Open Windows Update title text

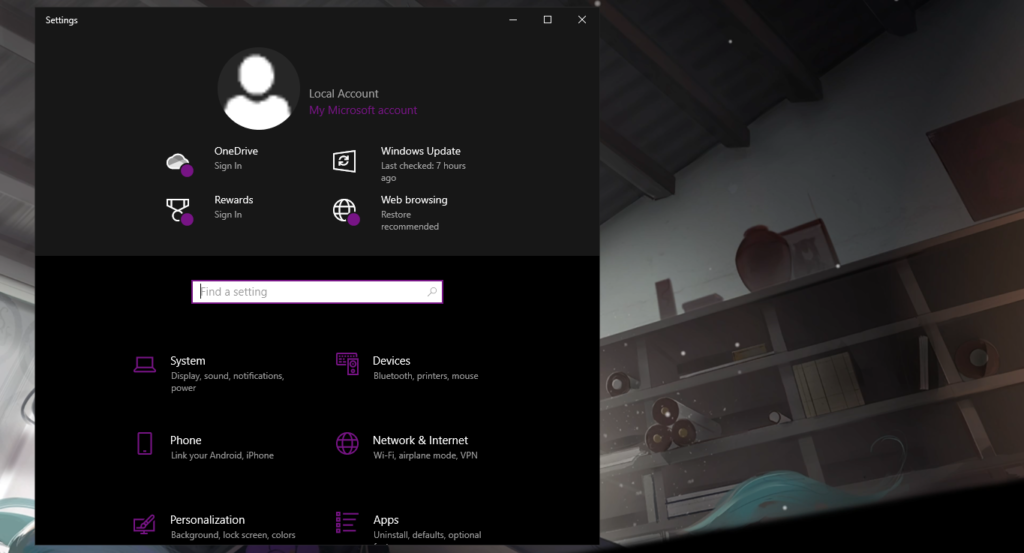point(421,151)
